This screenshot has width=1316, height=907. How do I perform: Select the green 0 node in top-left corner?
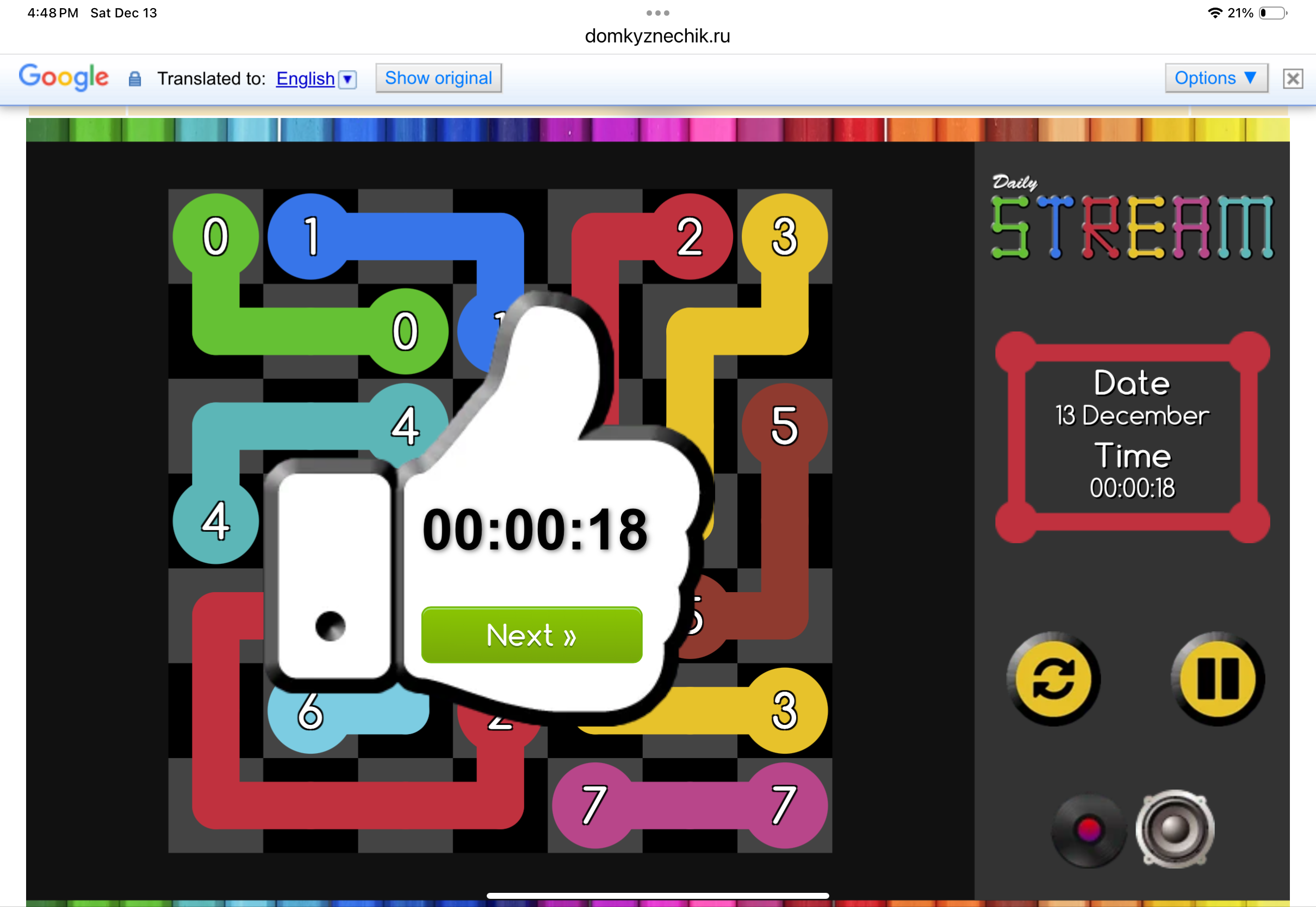point(216,237)
